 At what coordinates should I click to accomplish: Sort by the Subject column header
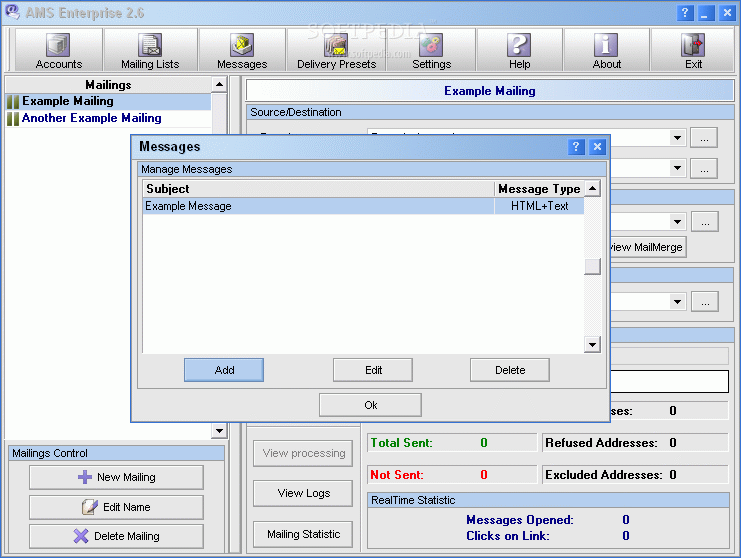point(319,189)
